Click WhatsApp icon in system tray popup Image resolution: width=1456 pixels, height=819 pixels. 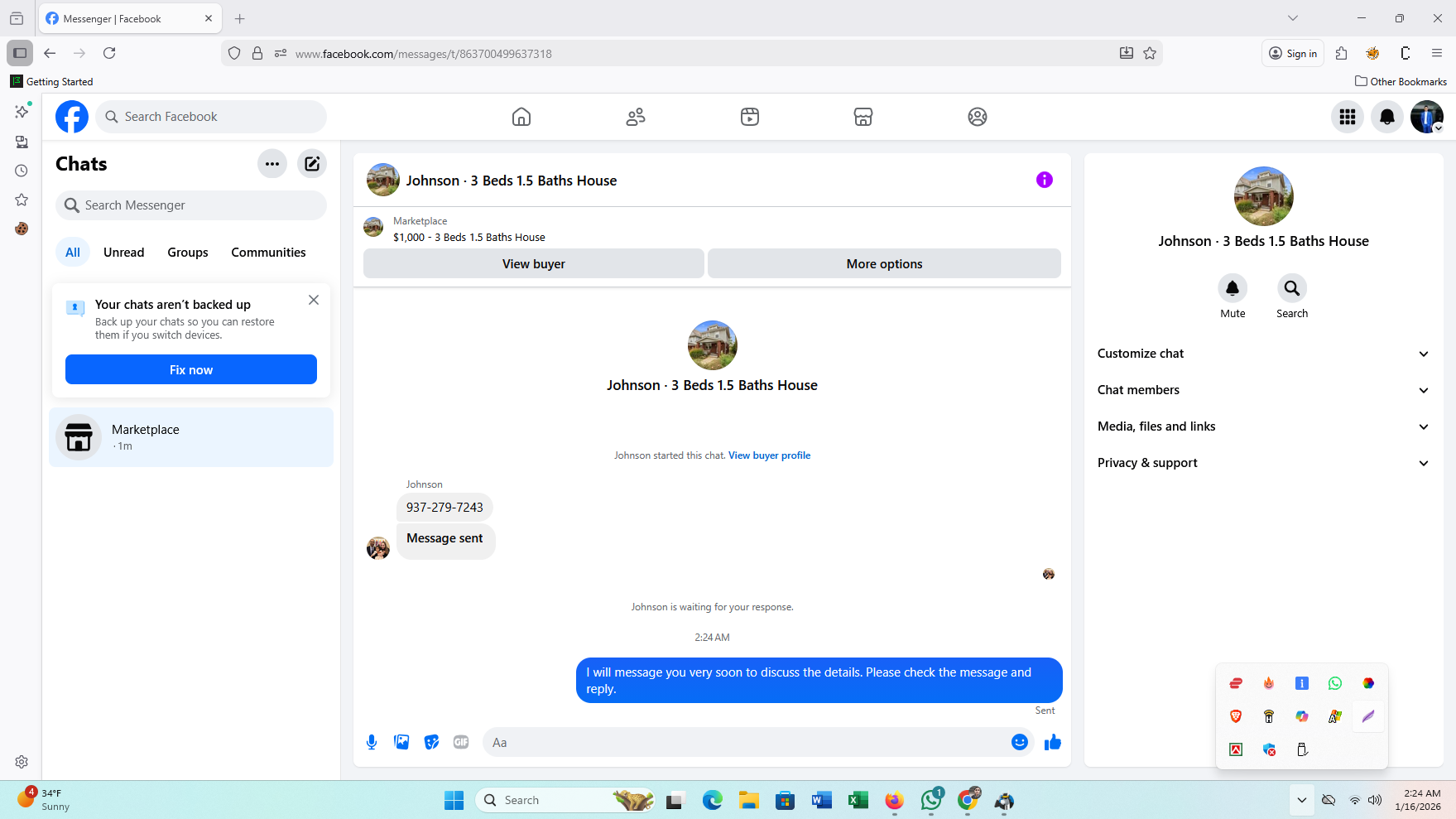tap(1335, 683)
